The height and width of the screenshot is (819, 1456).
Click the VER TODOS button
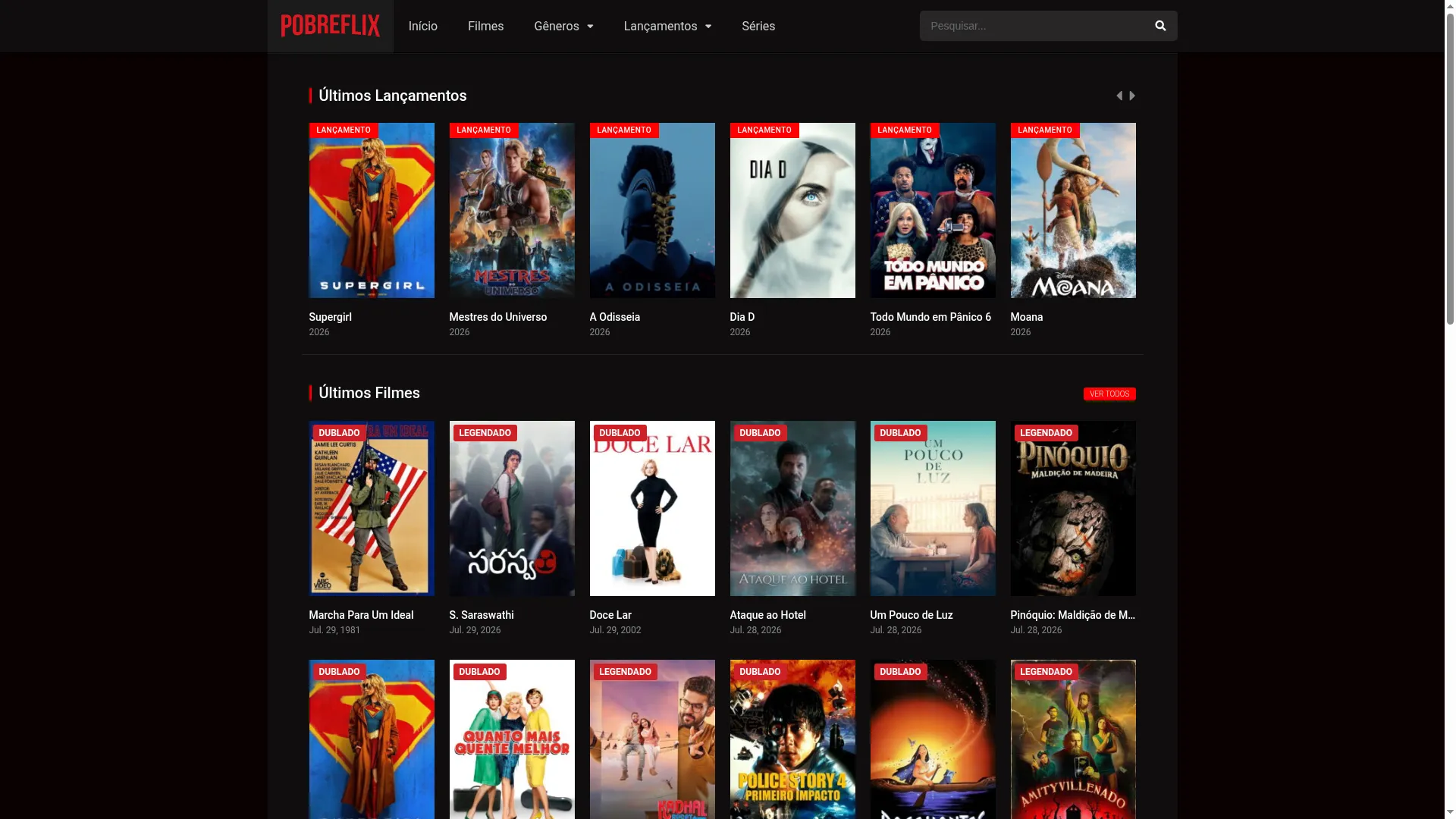pos(1109,394)
